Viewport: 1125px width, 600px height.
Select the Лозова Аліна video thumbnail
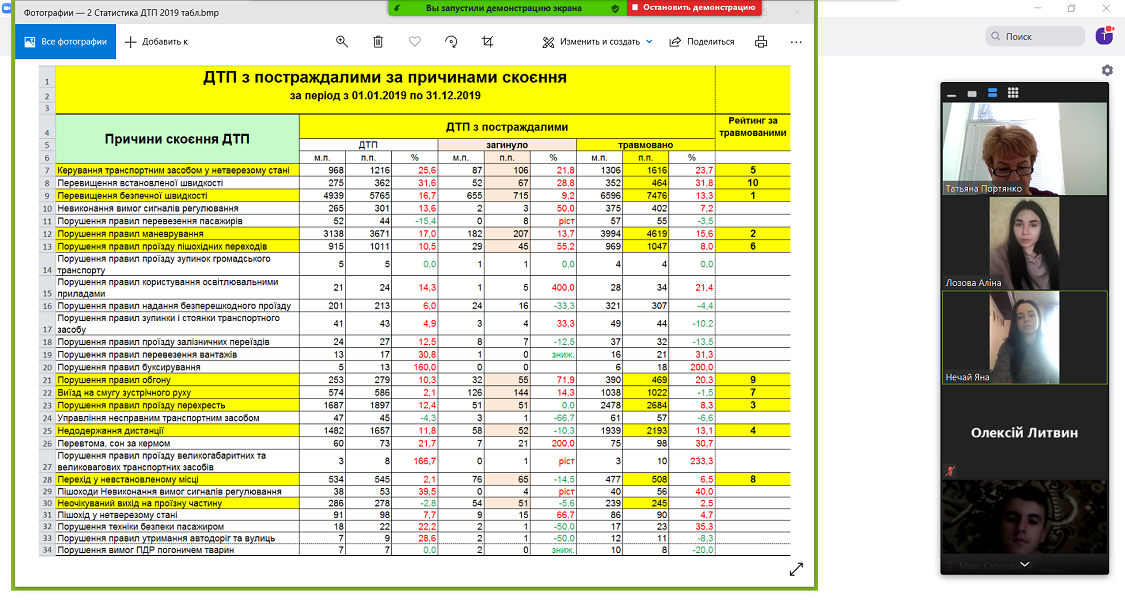coord(1025,243)
